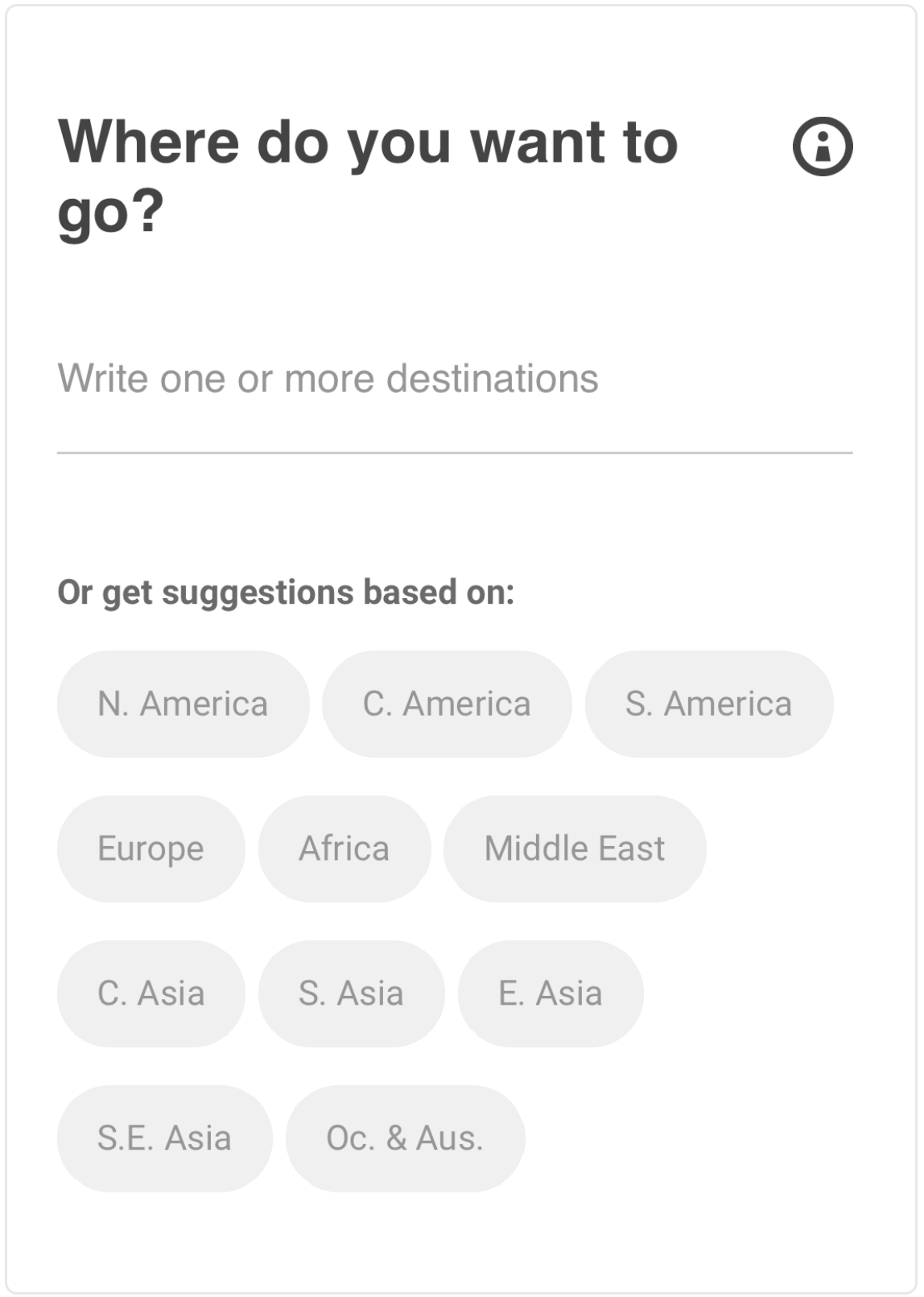Pick S. America from the suggestions
Screen dimensions: 924x1297
click(710, 703)
